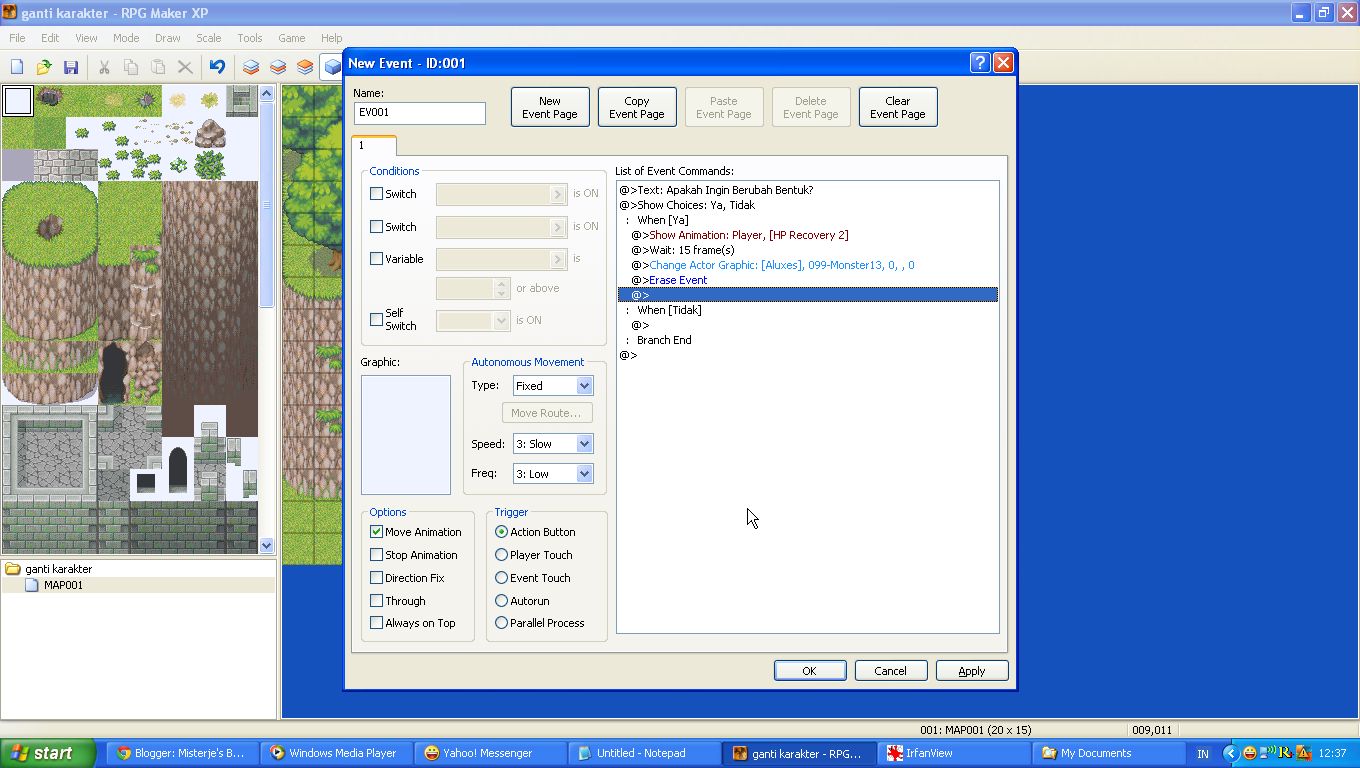Save the project using the Save toolbar icon
The height and width of the screenshot is (768, 1360).
70,66
